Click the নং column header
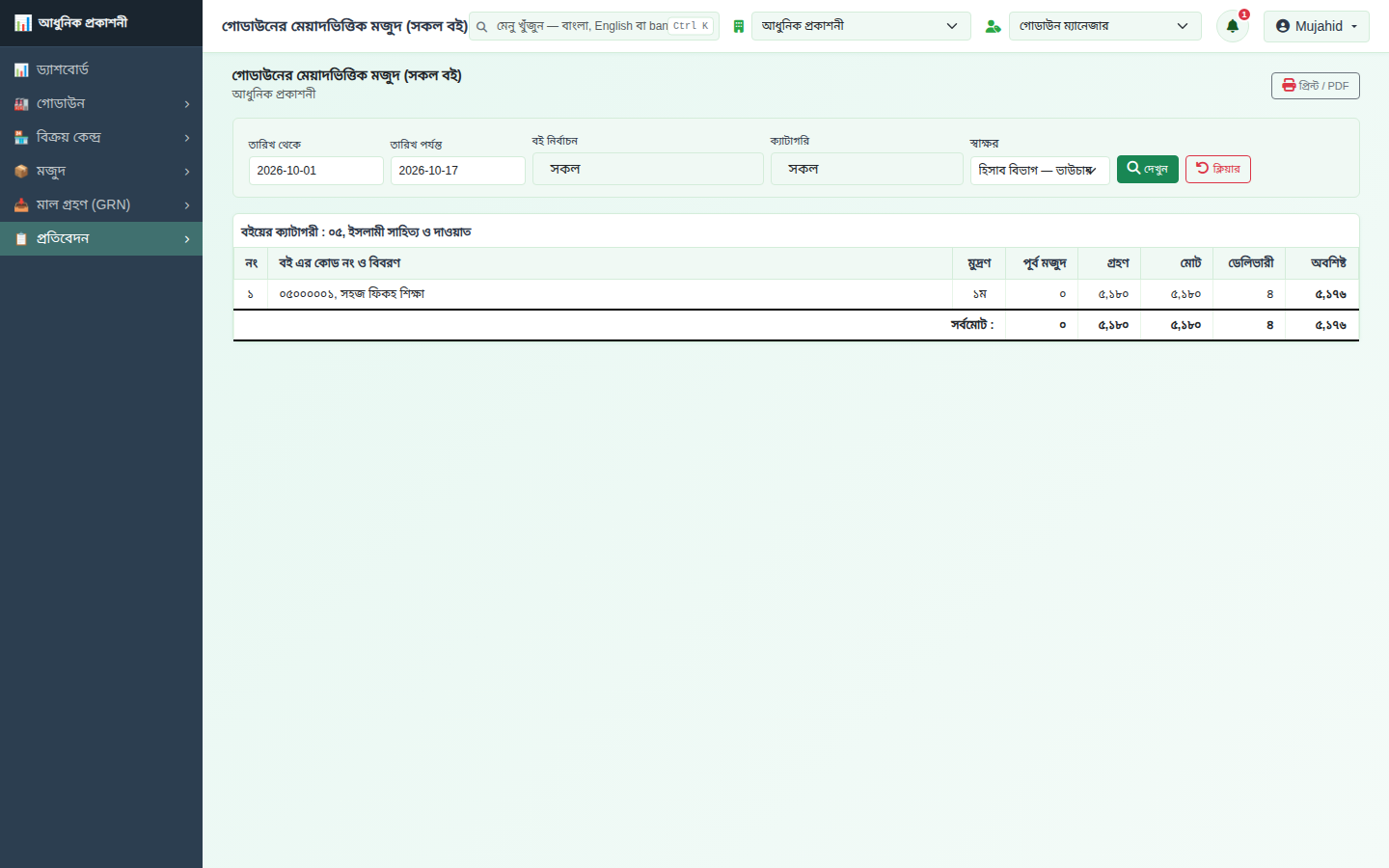This screenshot has width=1389, height=868. [251, 263]
